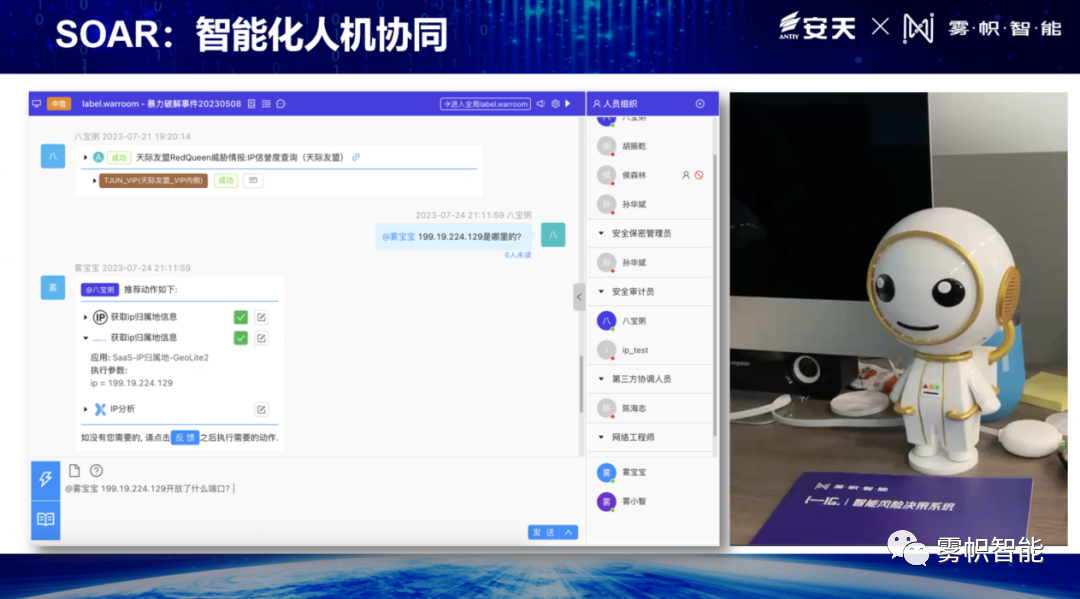Click the add plus icon in 人员组织 header
The width and height of the screenshot is (1080, 599).
(x=700, y=104)
